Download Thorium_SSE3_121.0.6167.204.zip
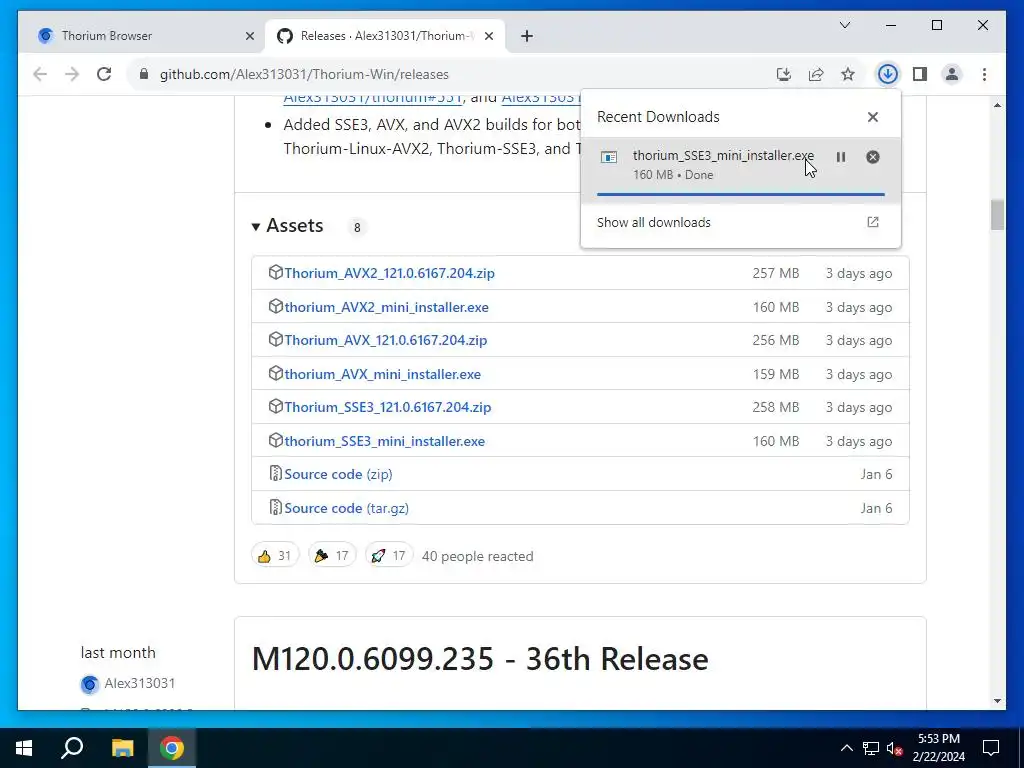The image size is (1024, 768). pos(387,407)
